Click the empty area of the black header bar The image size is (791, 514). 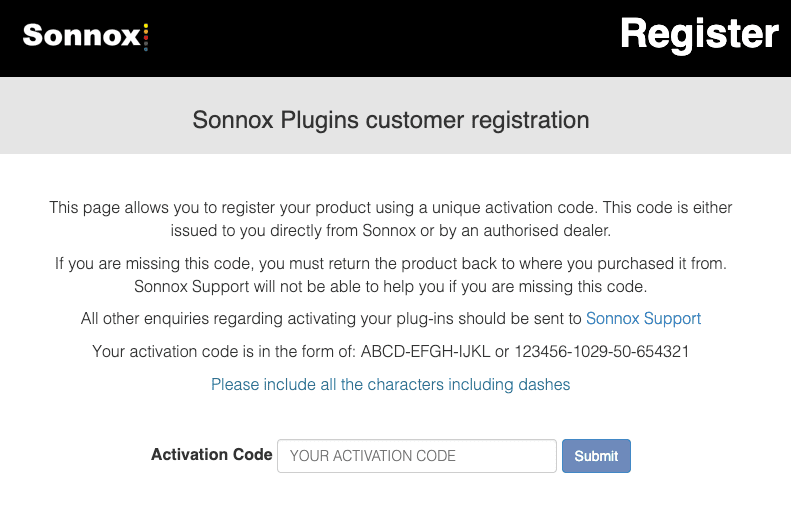point(383,38)
